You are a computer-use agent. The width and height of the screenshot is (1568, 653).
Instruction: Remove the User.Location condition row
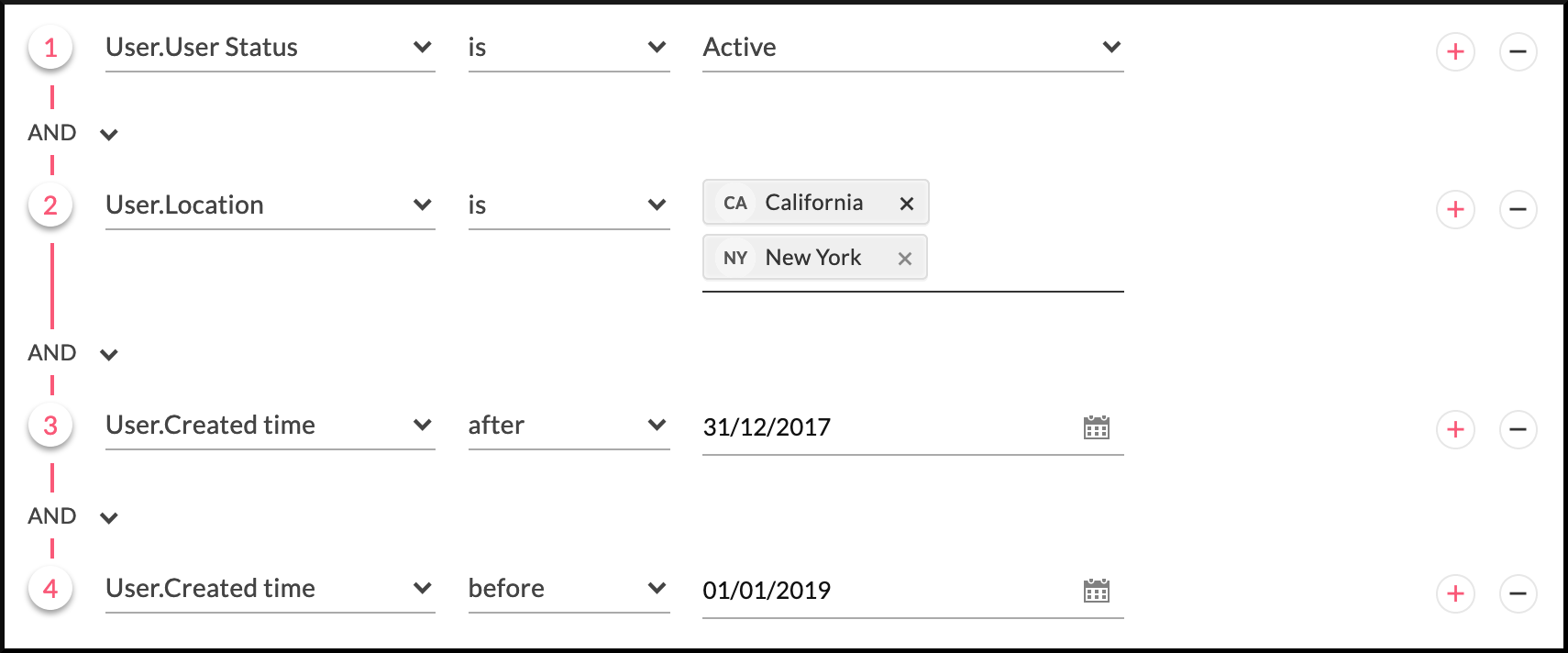point(1518,209)
